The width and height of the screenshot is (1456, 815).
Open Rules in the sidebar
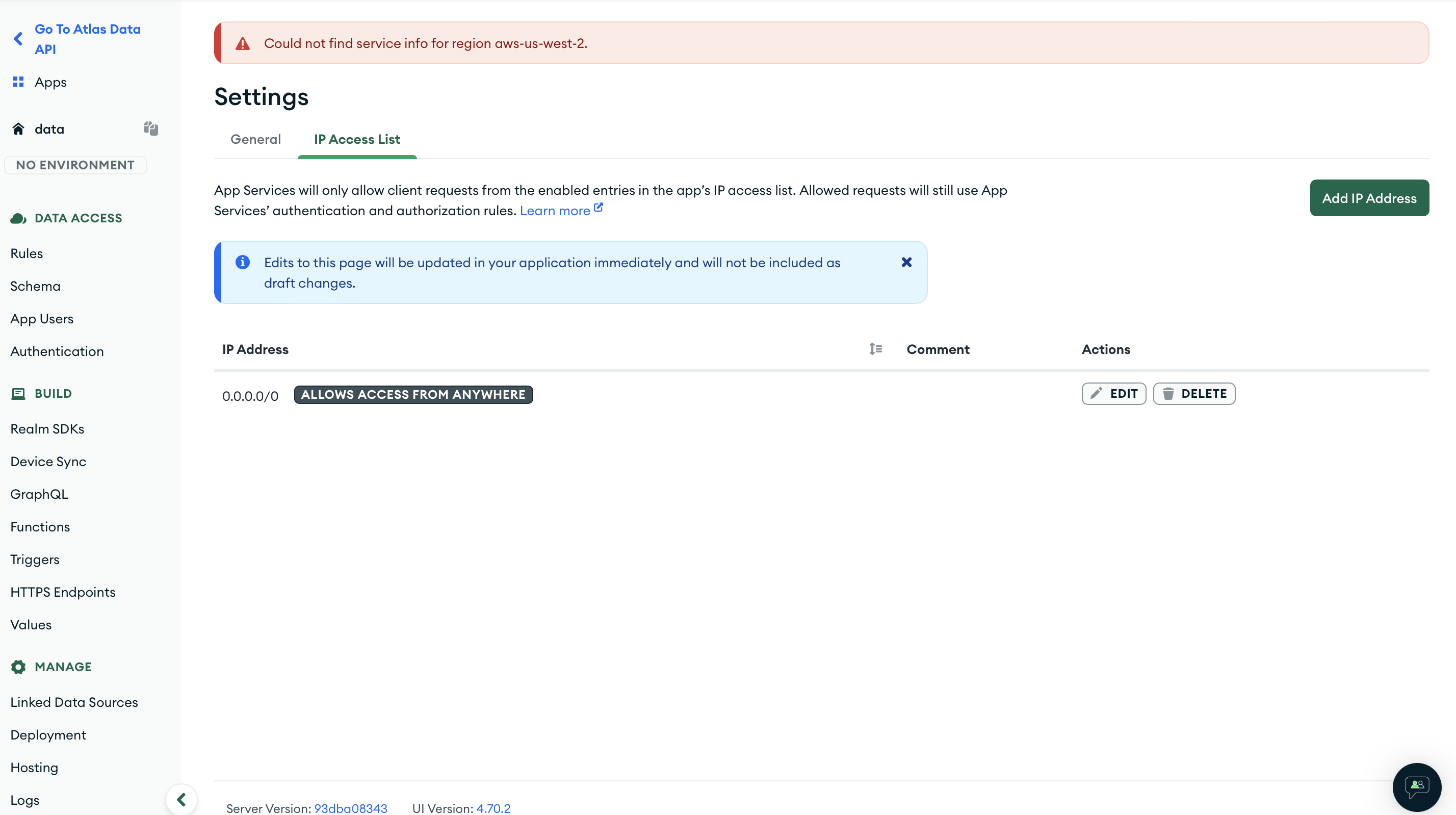click(x=27, y=253)
